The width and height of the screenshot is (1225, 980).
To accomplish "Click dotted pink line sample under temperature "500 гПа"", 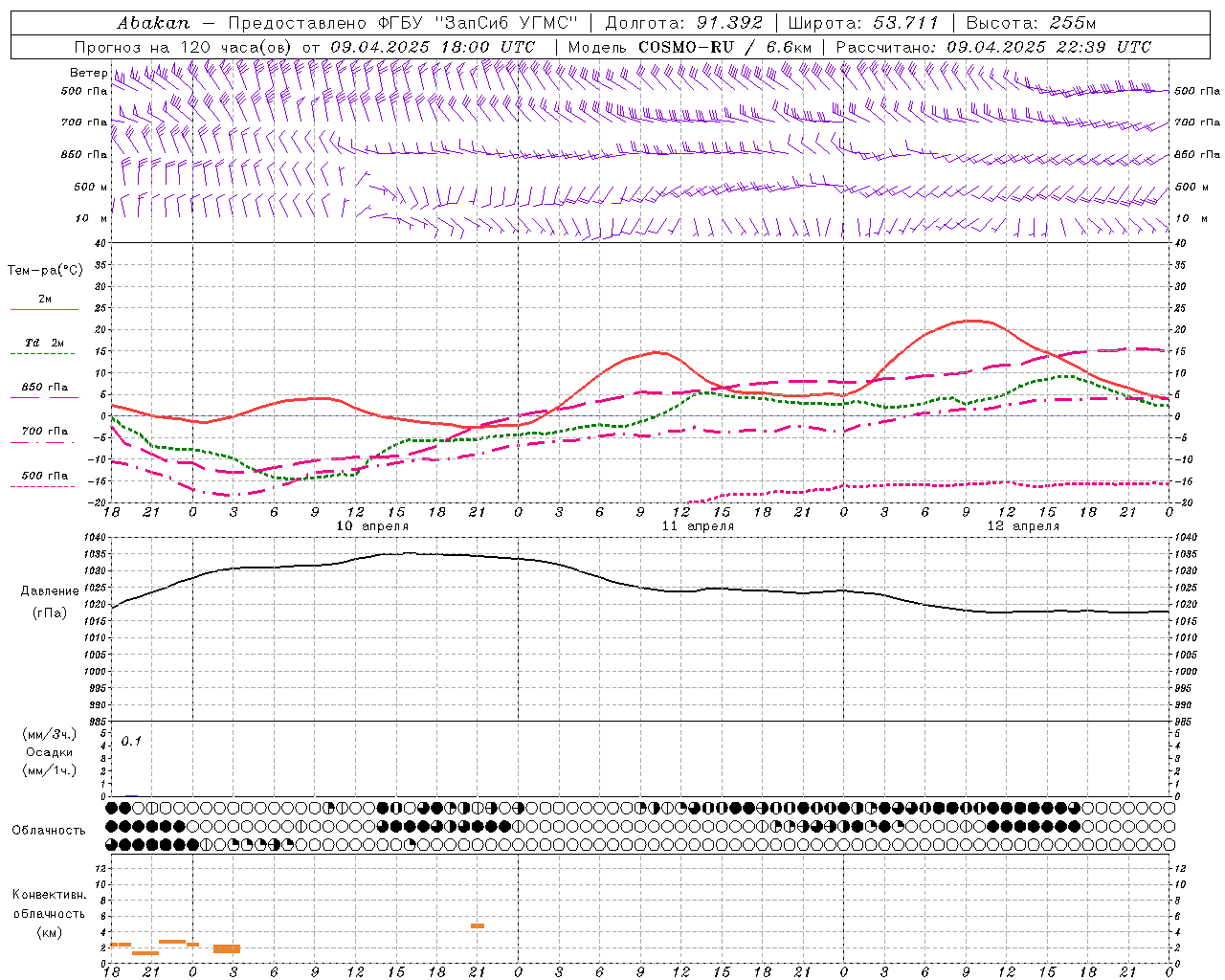I will 43,487.
